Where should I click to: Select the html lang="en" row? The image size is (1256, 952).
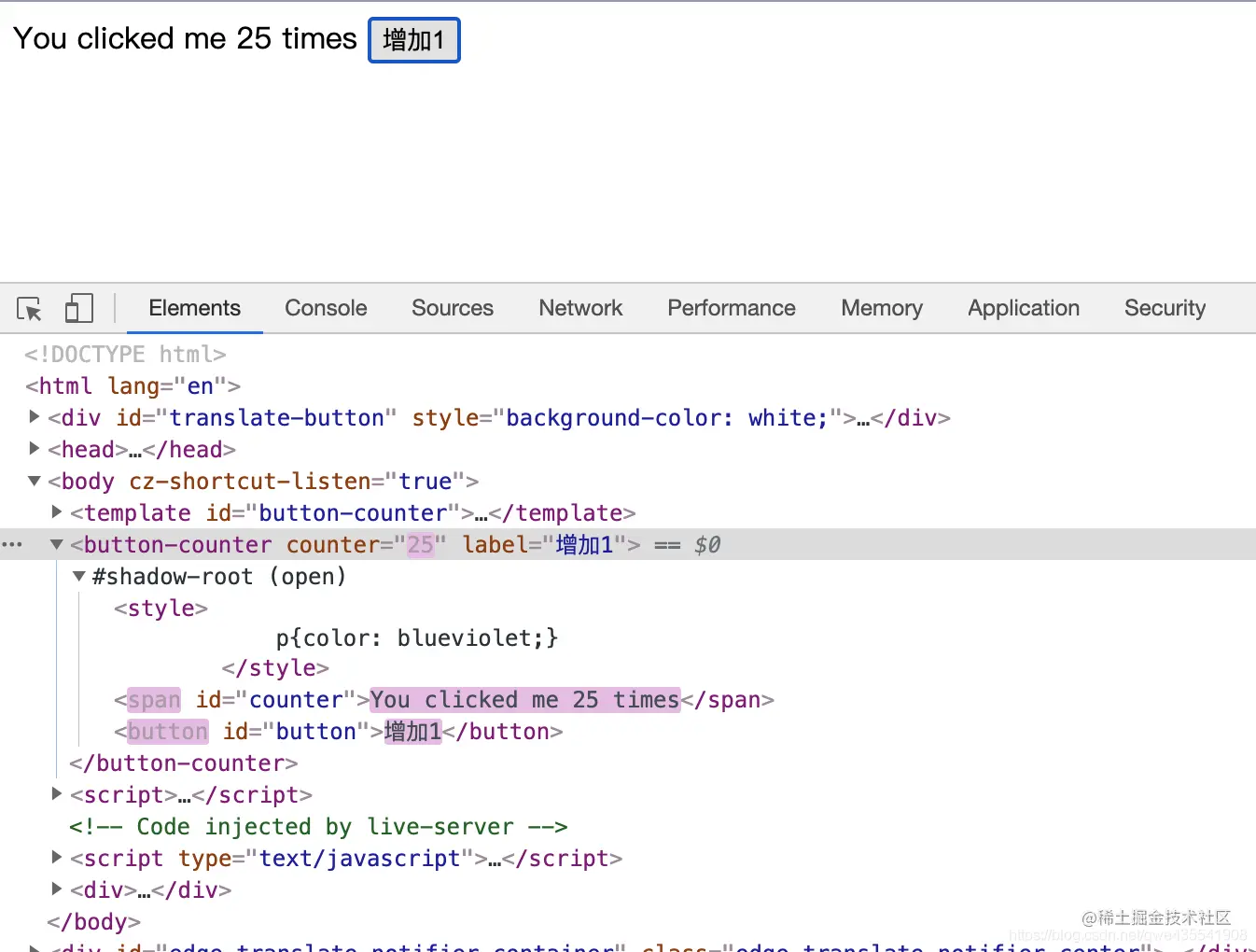click(x=133, y=386)
